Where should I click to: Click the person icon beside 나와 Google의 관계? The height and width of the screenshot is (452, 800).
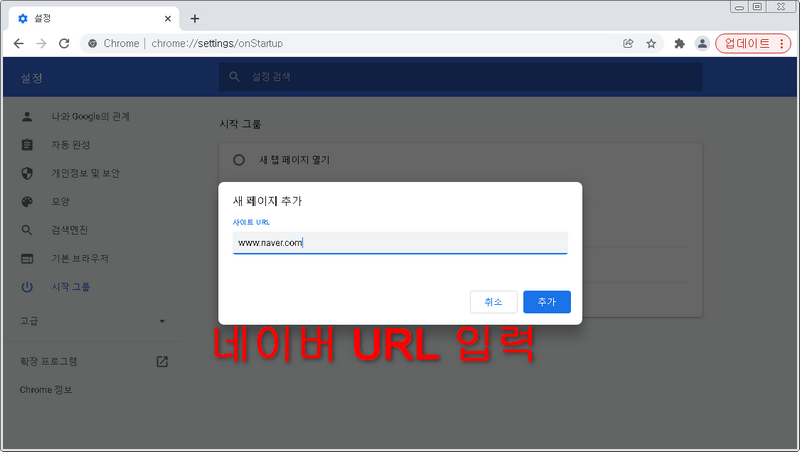coord(27,116)
